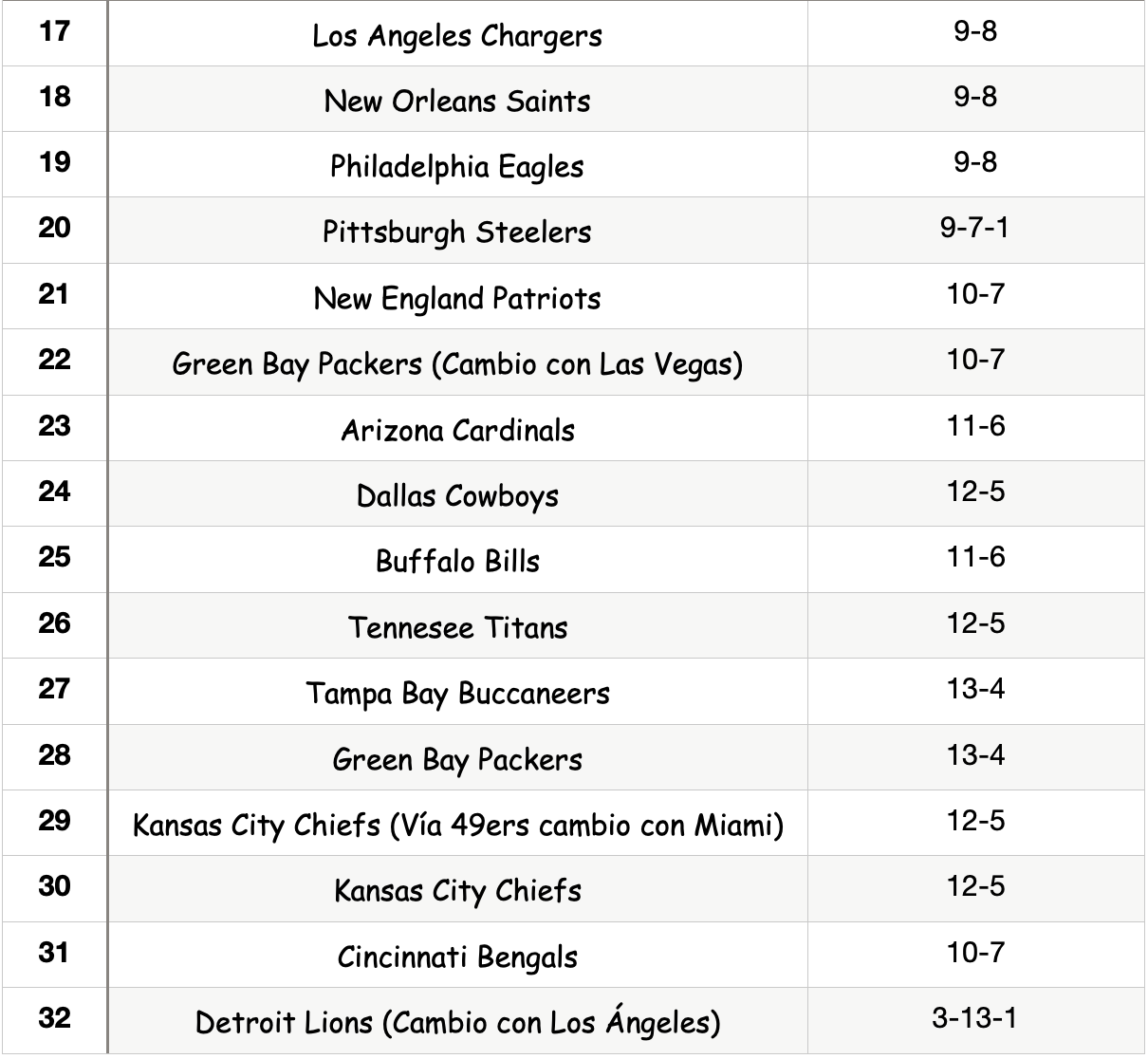Select the New Orleans Saints cell
The height and width of the screenshot is (1059, 1148).
click(x=457, y=101)
